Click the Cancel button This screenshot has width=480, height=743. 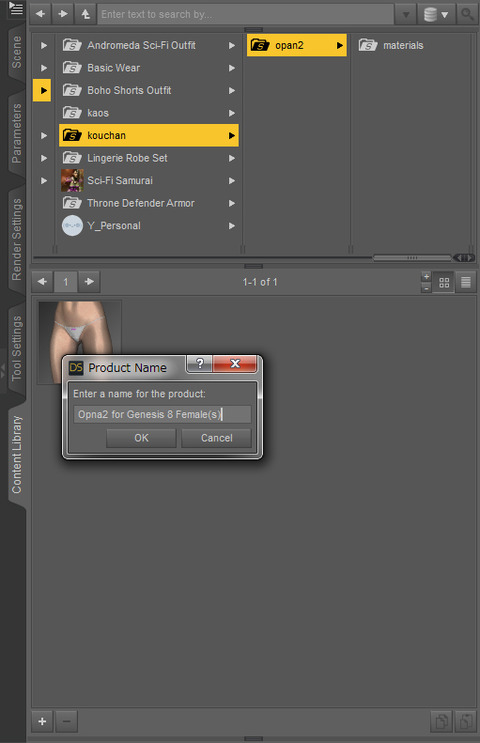(x=217, y=438)
